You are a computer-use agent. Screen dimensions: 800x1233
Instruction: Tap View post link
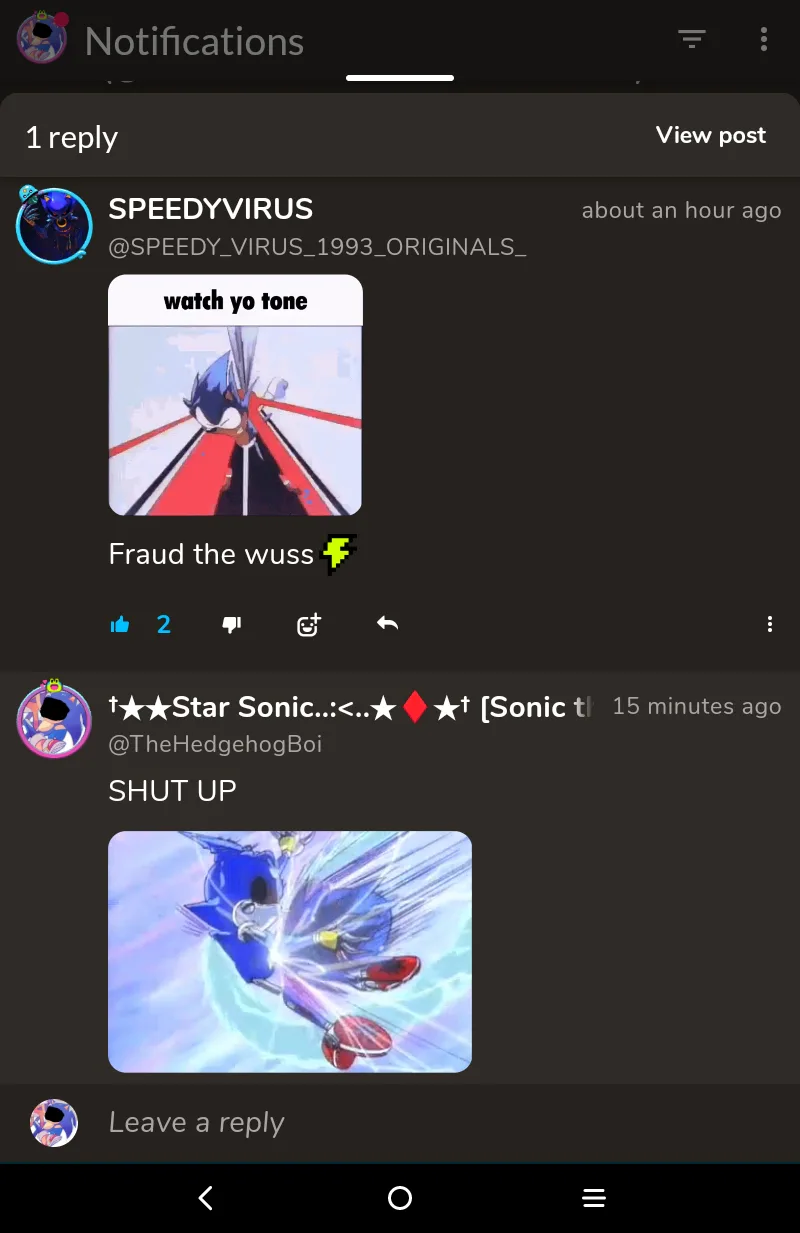coord(711,135)
